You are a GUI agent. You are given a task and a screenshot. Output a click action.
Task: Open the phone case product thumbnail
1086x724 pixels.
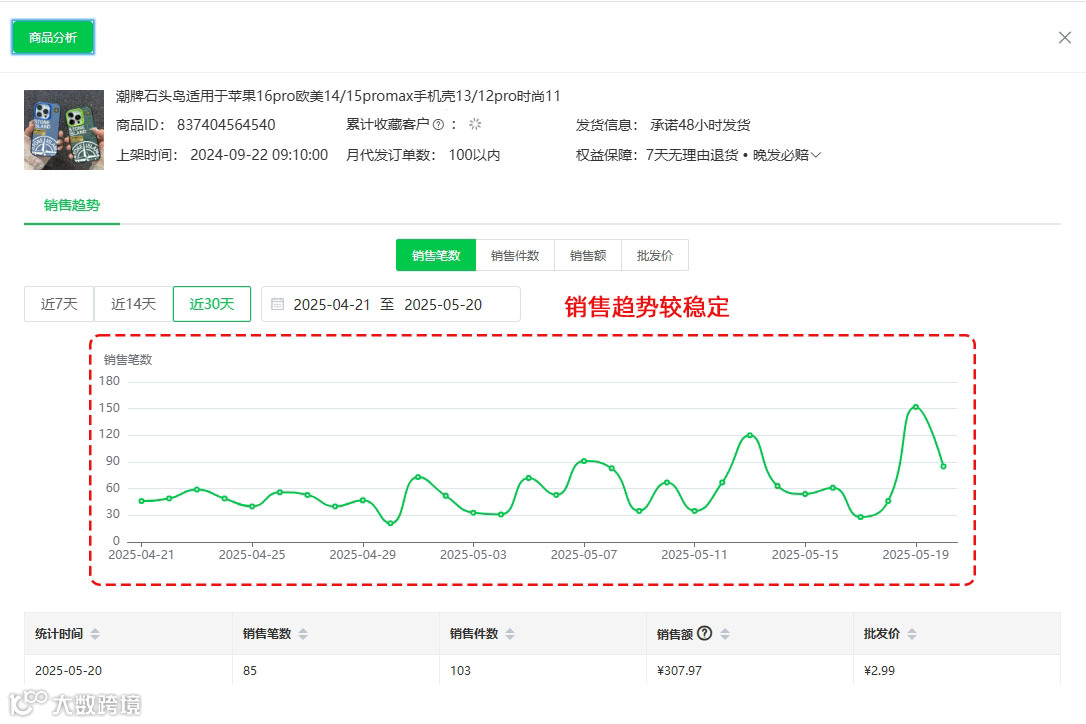pyautogui.click(x=64, y=130)
